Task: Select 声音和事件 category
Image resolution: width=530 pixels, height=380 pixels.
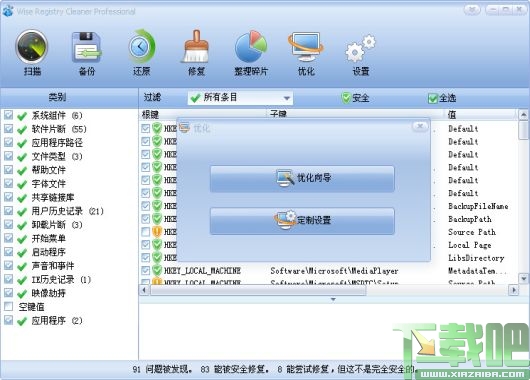Action: (53, 266)
